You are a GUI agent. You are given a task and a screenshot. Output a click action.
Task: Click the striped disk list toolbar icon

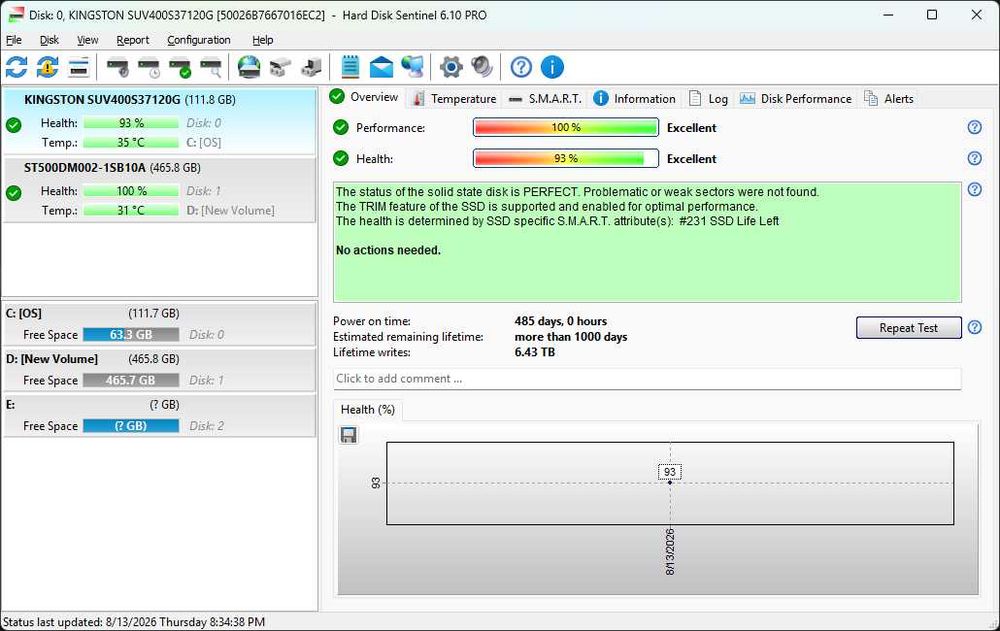(78, 67)
